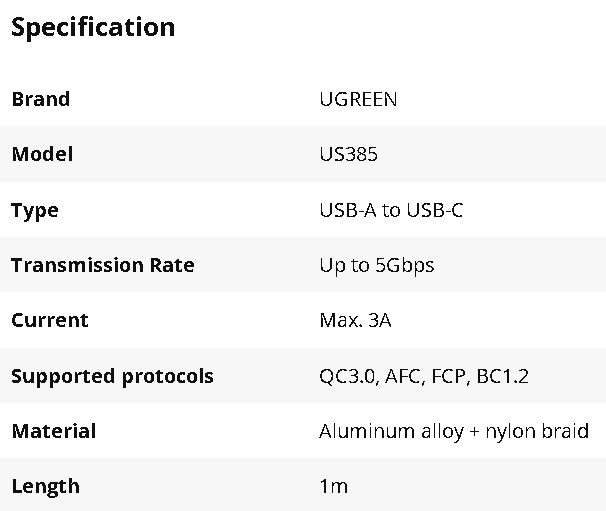Select the 1m length value

tap(333, 486)
